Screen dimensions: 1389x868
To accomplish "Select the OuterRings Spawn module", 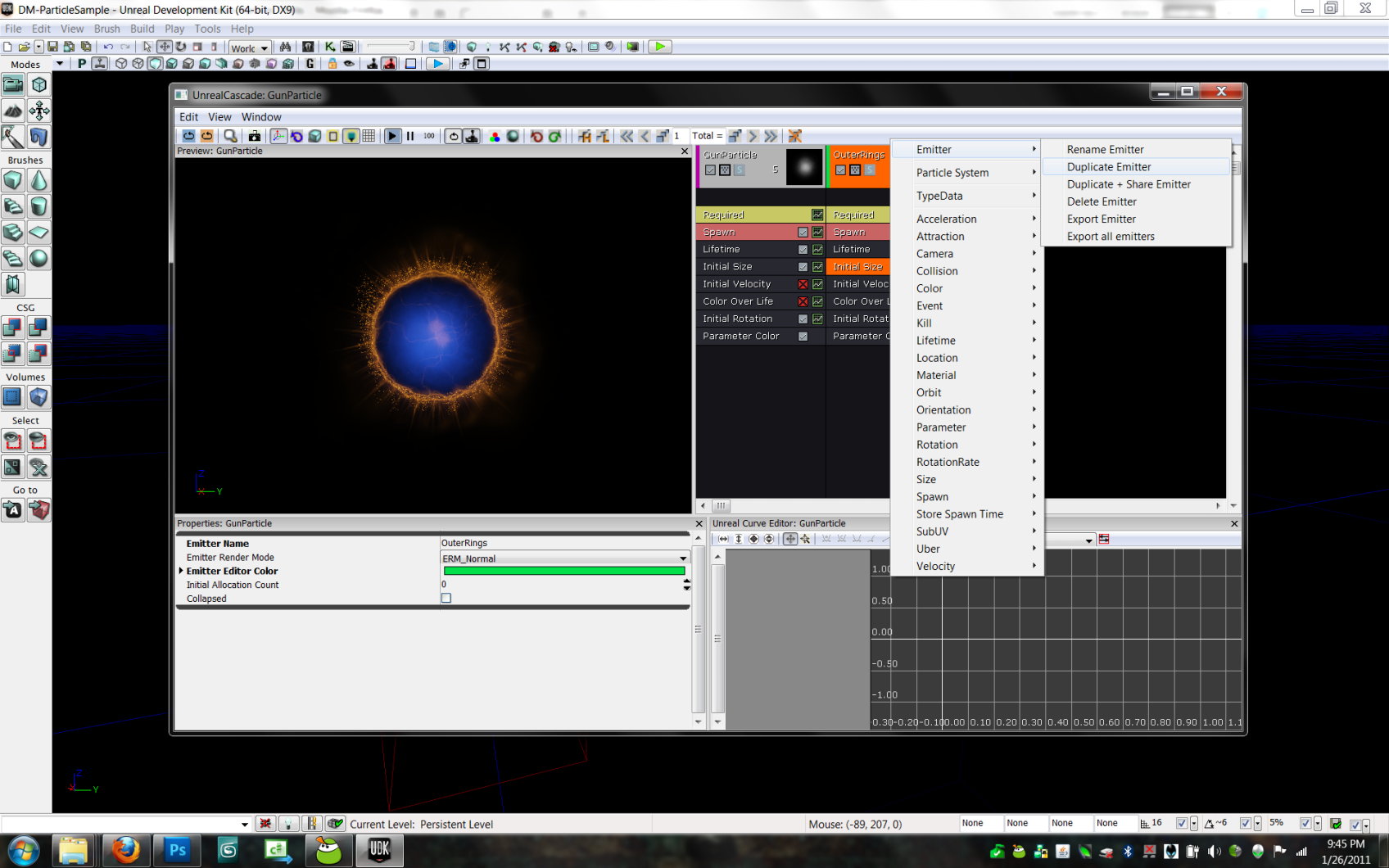I will (857, 233).
